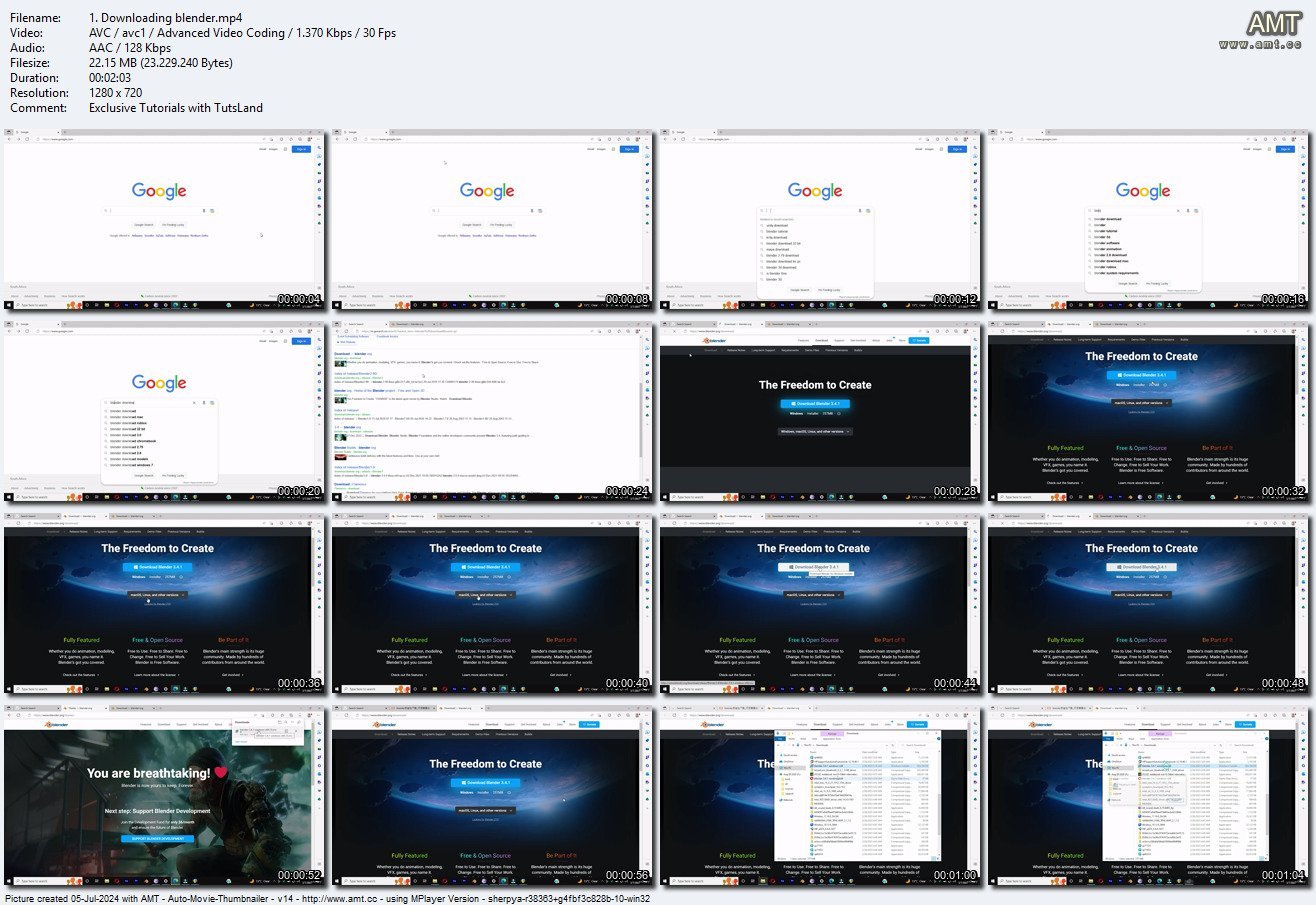Click the red heart in the 00:00:52 frame
The image size is (1316, 905).
click(221, 772)
